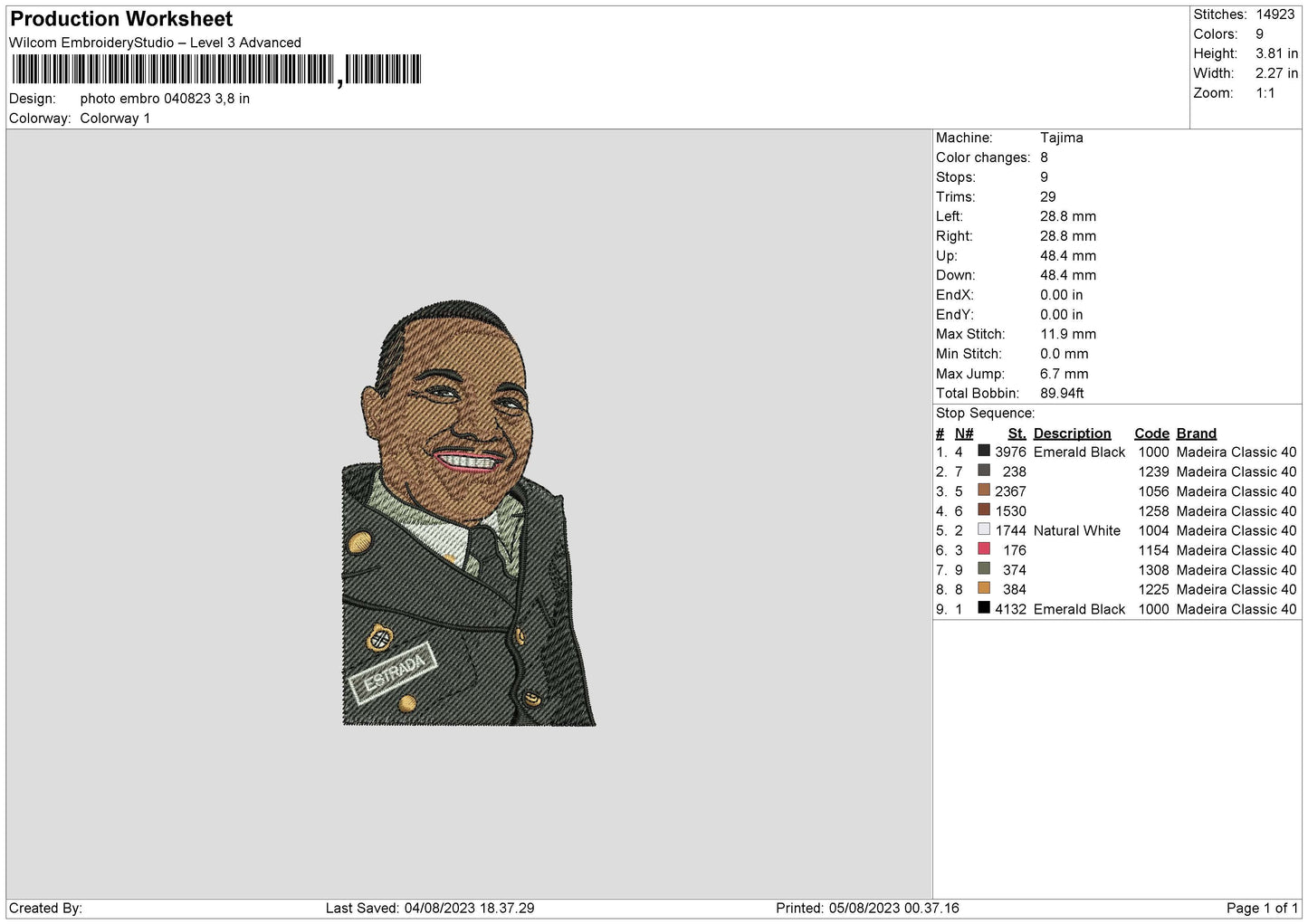Click the Max Stitch value '11.9 mm'

pos(1068,334)
